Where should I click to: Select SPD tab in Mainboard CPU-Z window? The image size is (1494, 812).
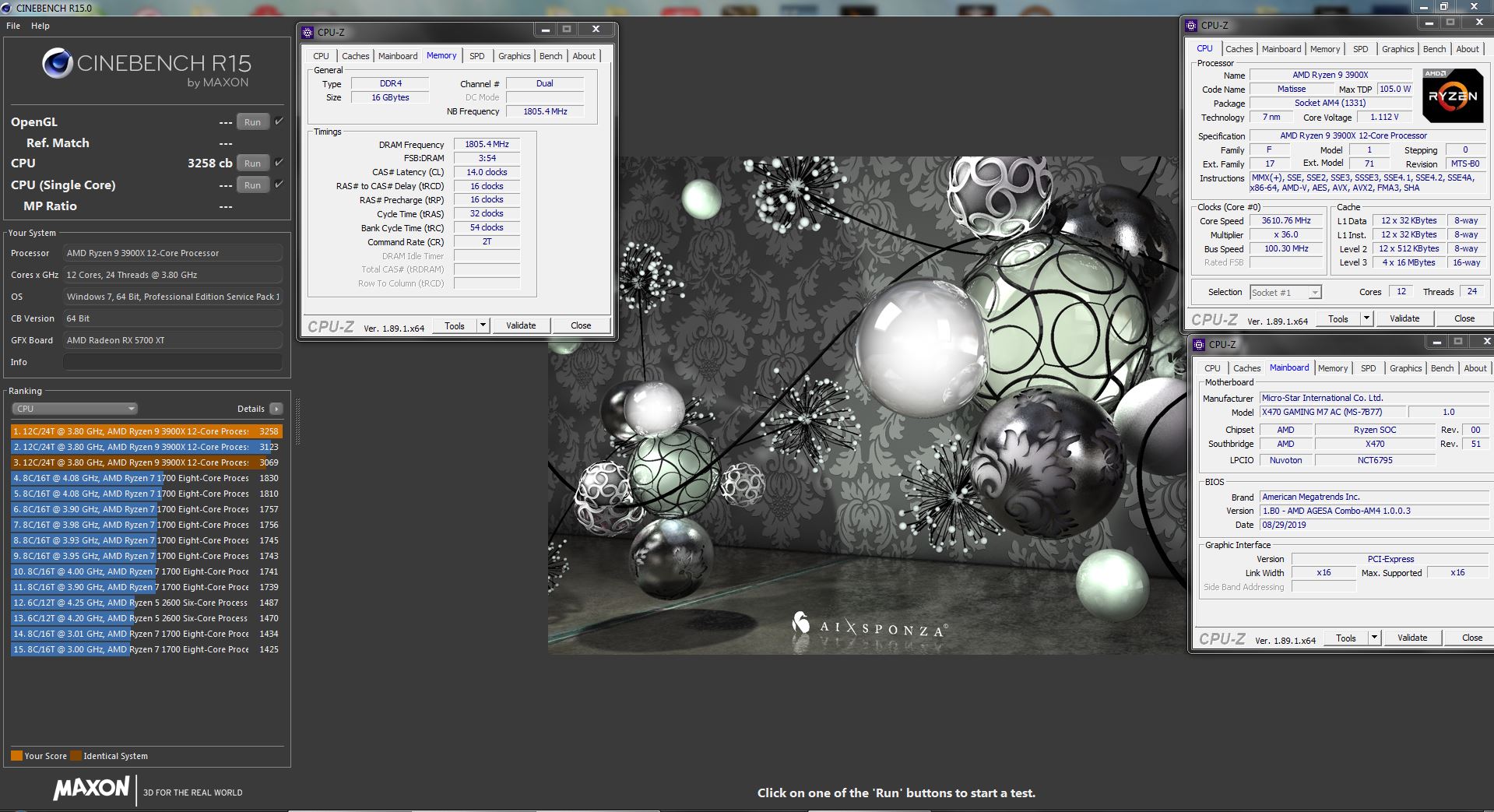1368,368
